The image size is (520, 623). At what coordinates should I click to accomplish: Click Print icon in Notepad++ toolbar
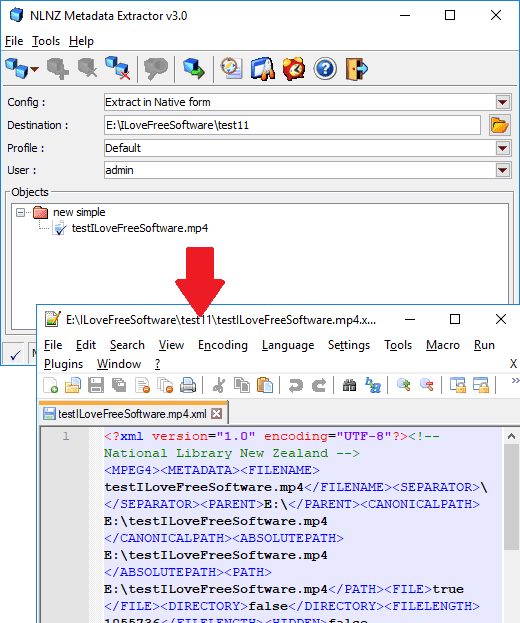tap(188, 385)
